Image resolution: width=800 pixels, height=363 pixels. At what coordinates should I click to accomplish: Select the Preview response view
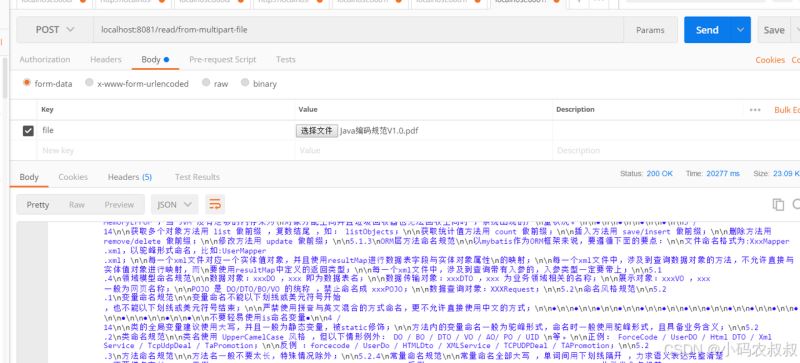point(119,205)
